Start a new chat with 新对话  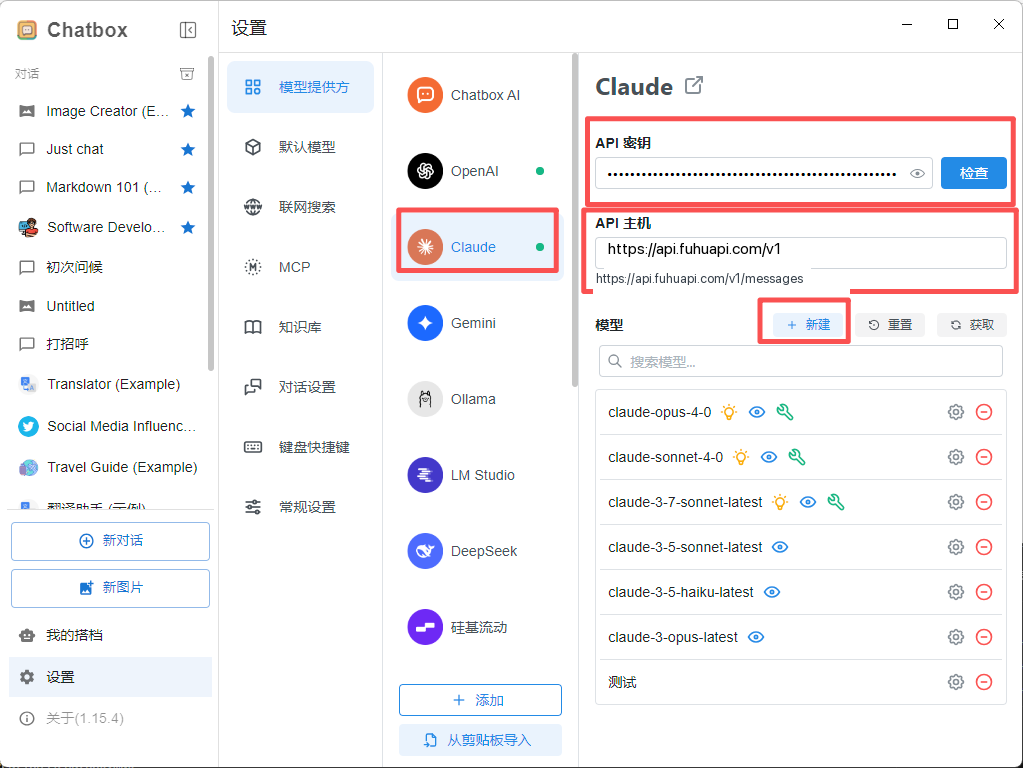110,541
